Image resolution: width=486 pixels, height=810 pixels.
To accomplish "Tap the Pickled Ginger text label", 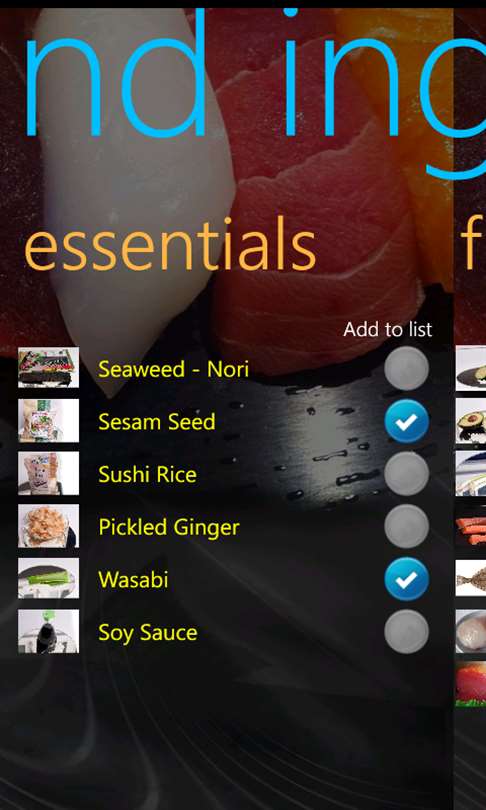I will (x=169, y=528).
